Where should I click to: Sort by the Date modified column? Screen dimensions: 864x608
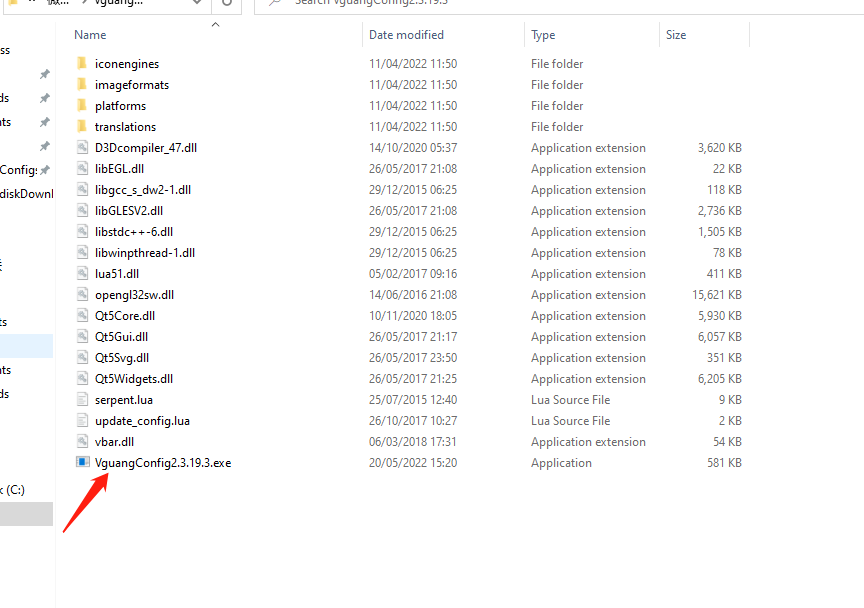(x=406, y=35)
